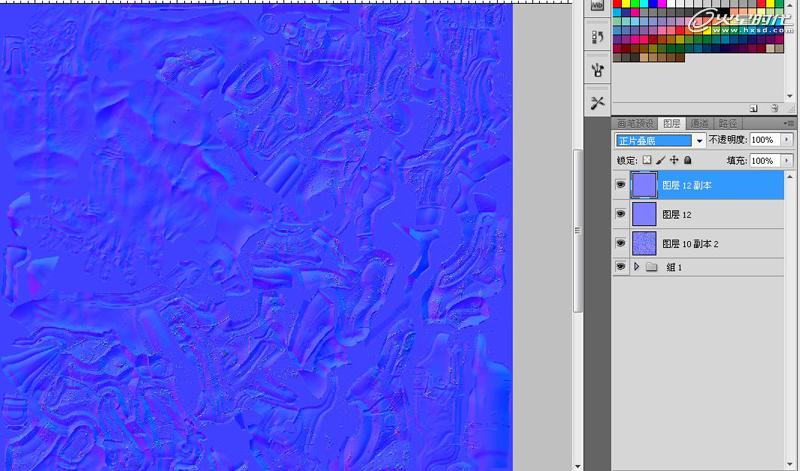This screenshot has width=800, height=471.
Task: Open the 正片叠底 blend mode dropdown
Action: (660, 140)
